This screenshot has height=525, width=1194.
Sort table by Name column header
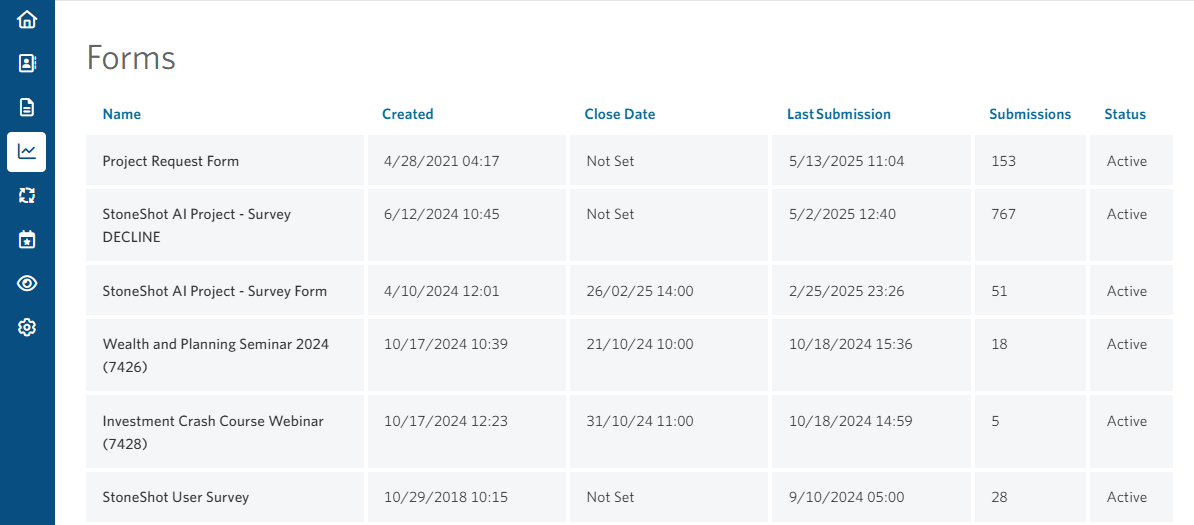point(122,114)
